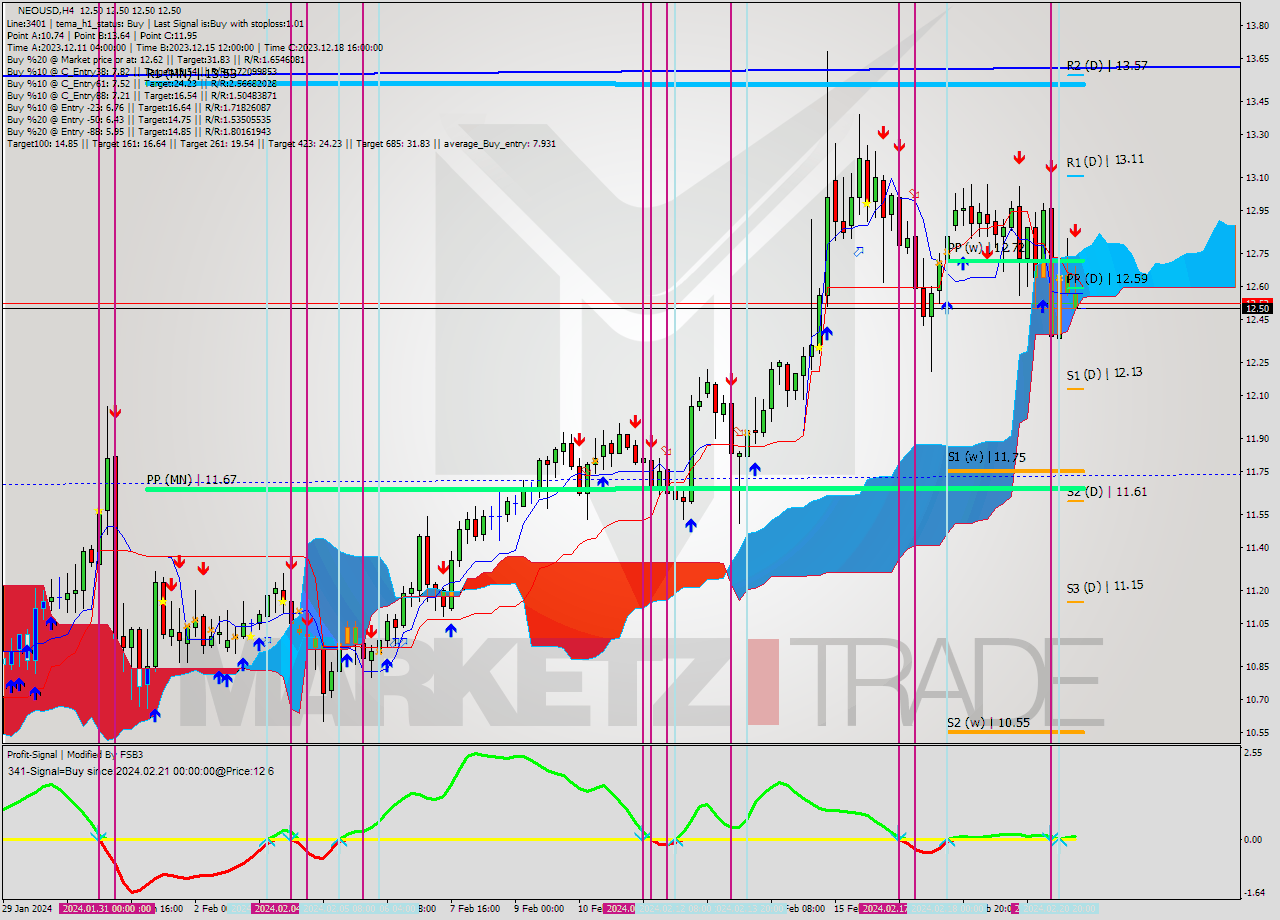
Task: Click the 'PP (MN) | 11.67' monthly pivot label
Action: coord(192,480)
